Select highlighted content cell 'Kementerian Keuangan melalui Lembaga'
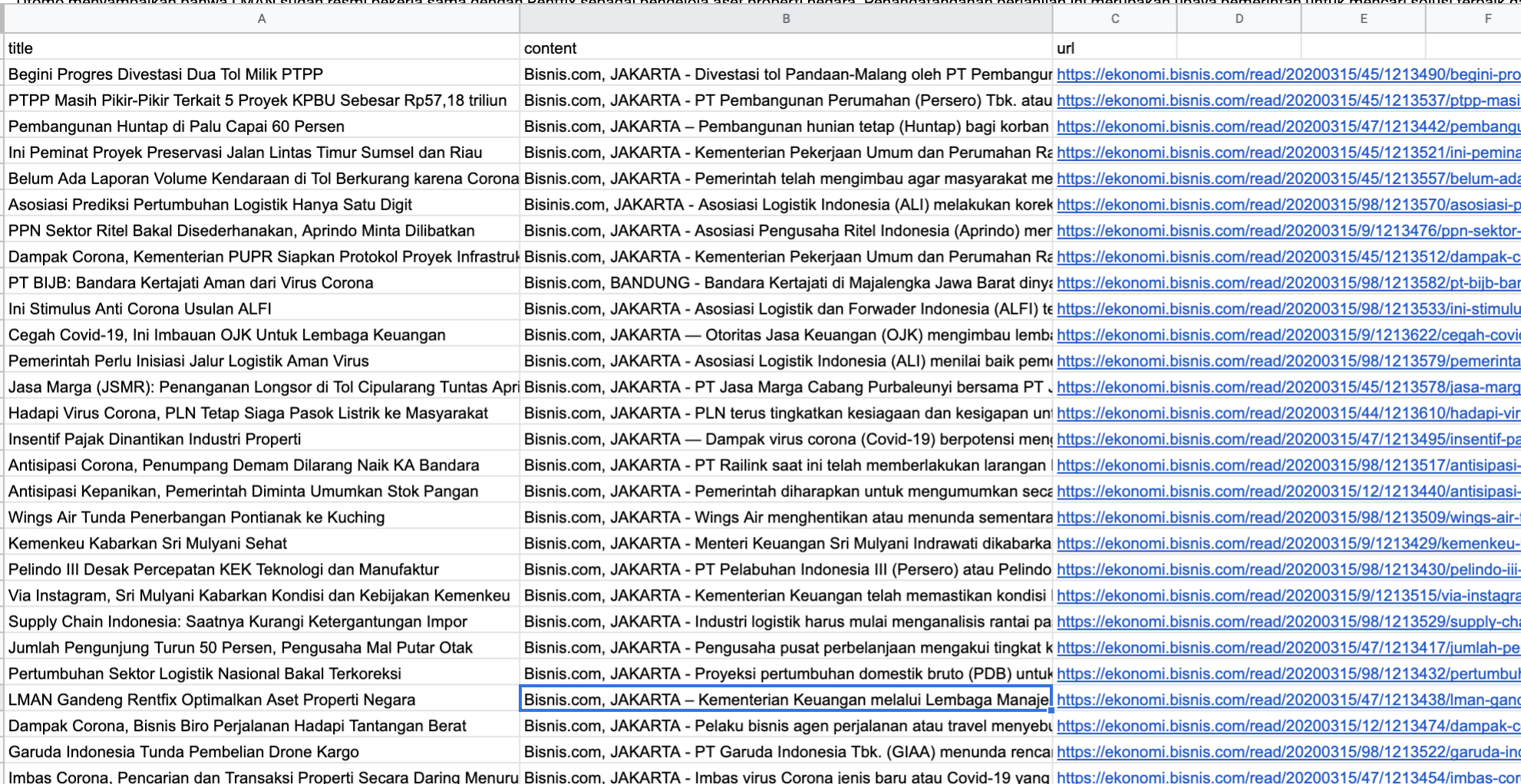1521x784 pixels. pyautogui.click(x=786, y=700)
